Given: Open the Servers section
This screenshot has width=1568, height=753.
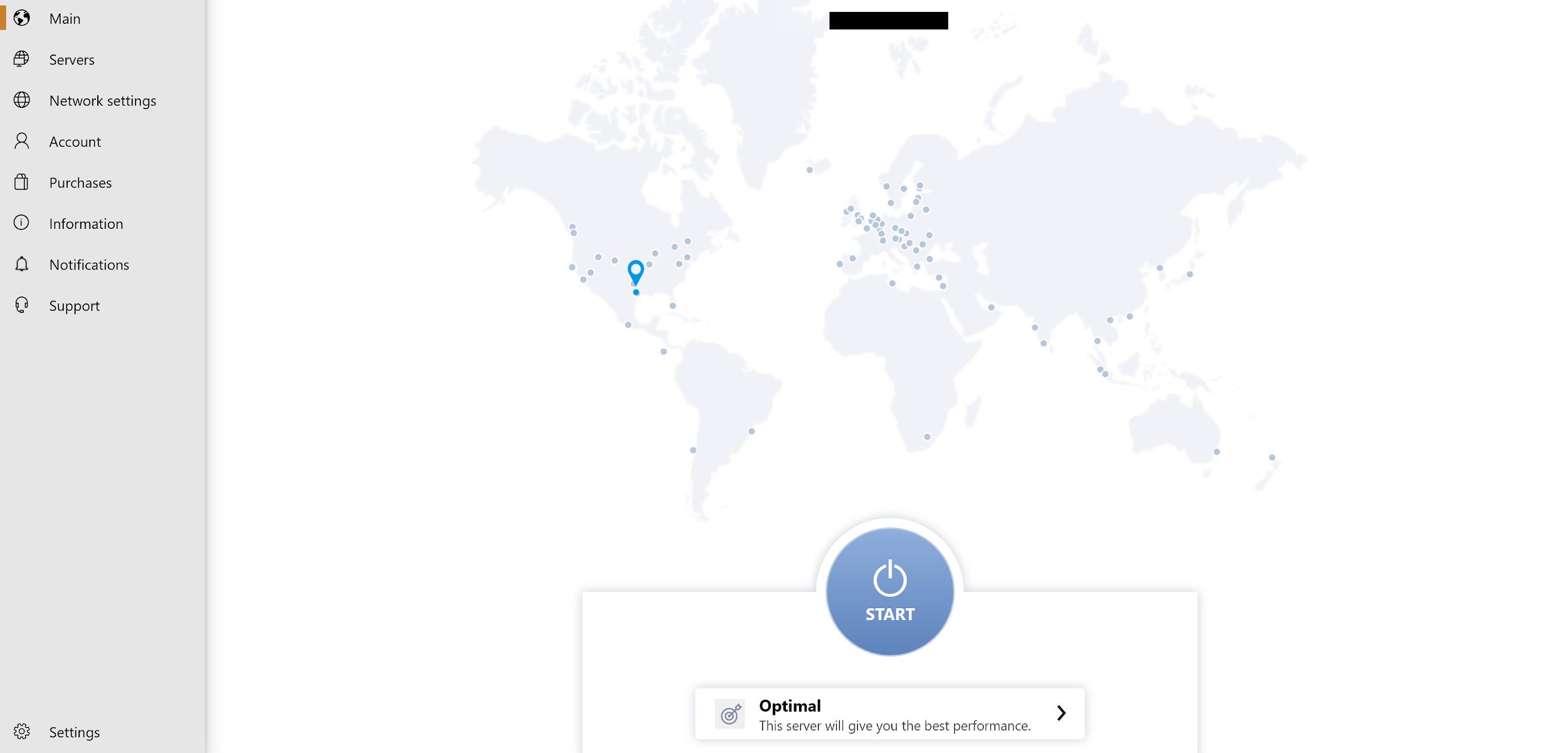Looking at the screenshot, I should [x=72, y=59].
